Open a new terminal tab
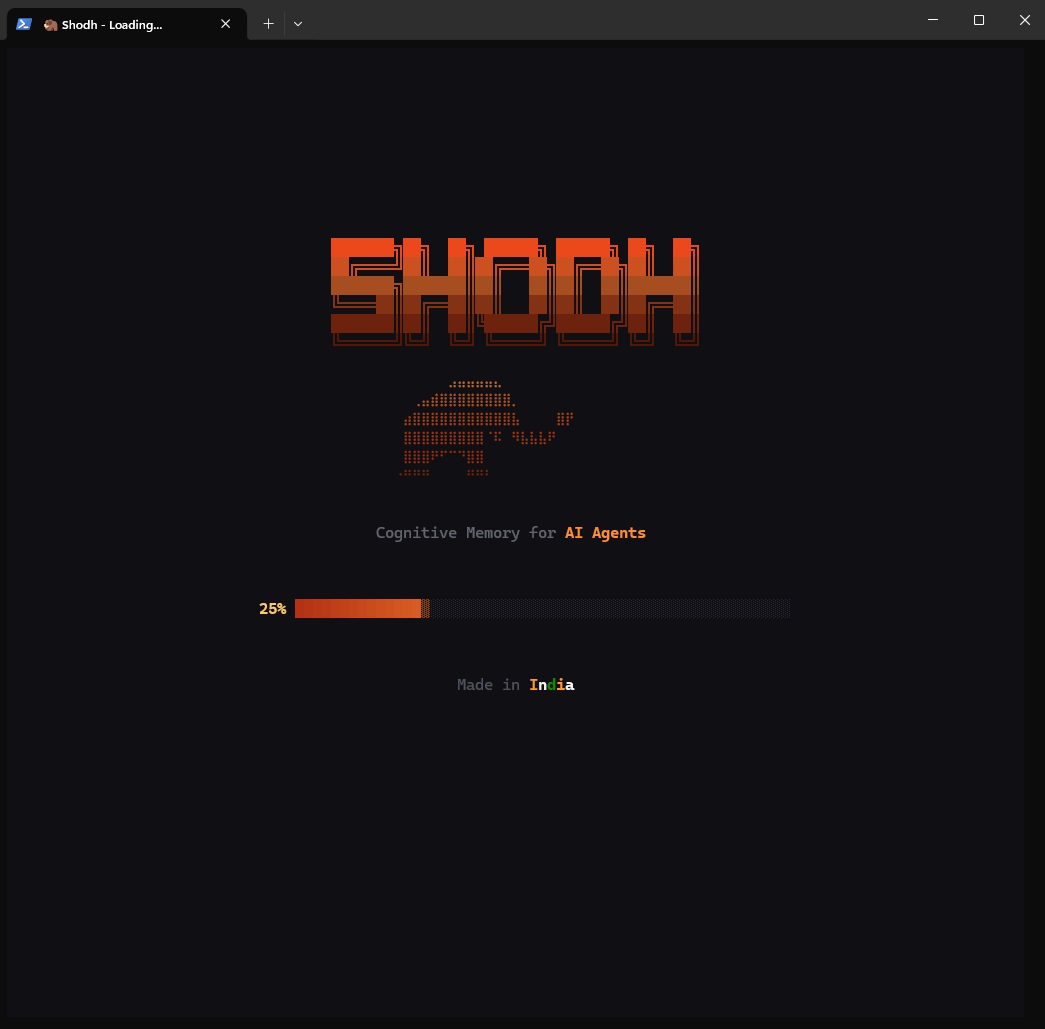The height and width of the screenshot is (1029, 1045). (x=268, y=24)
